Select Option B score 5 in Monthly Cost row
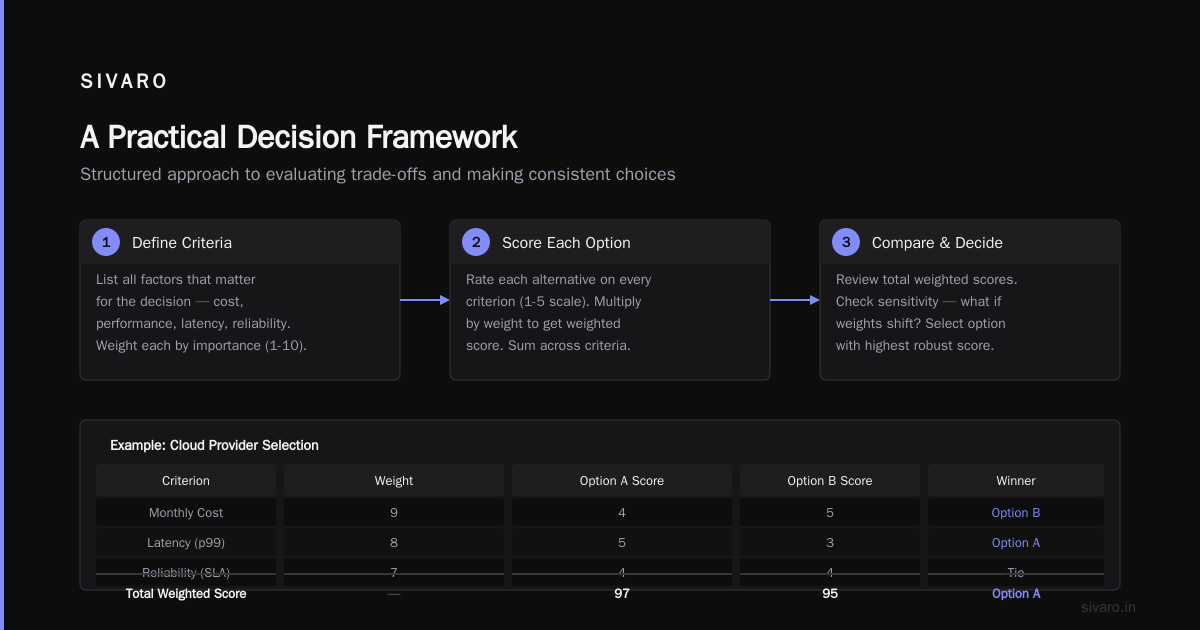Image resolution: width=1200 pixels, height=630 pixels. tap(830, 512)
